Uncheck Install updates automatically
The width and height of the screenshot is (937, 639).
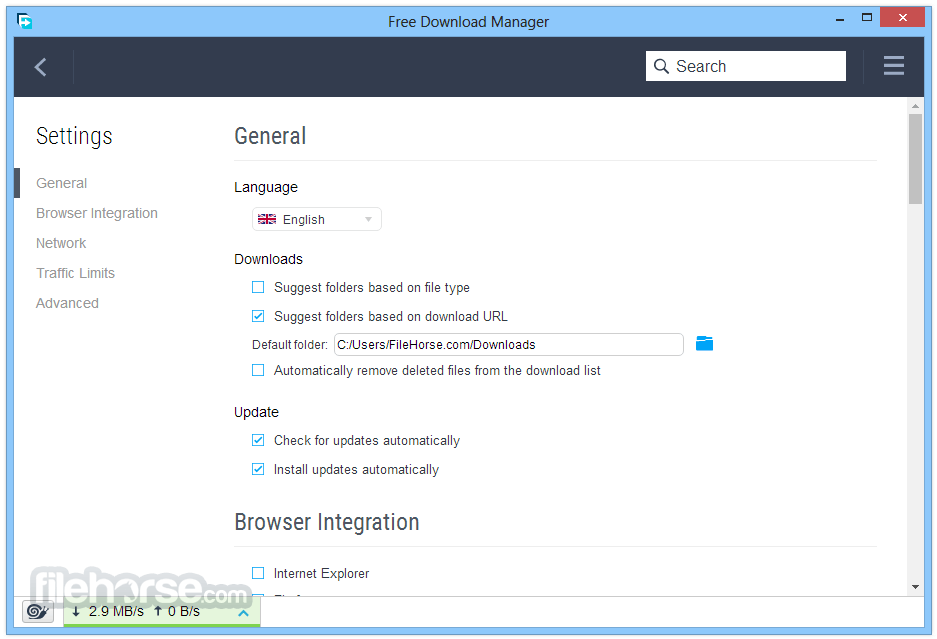[x=258, y=469]
